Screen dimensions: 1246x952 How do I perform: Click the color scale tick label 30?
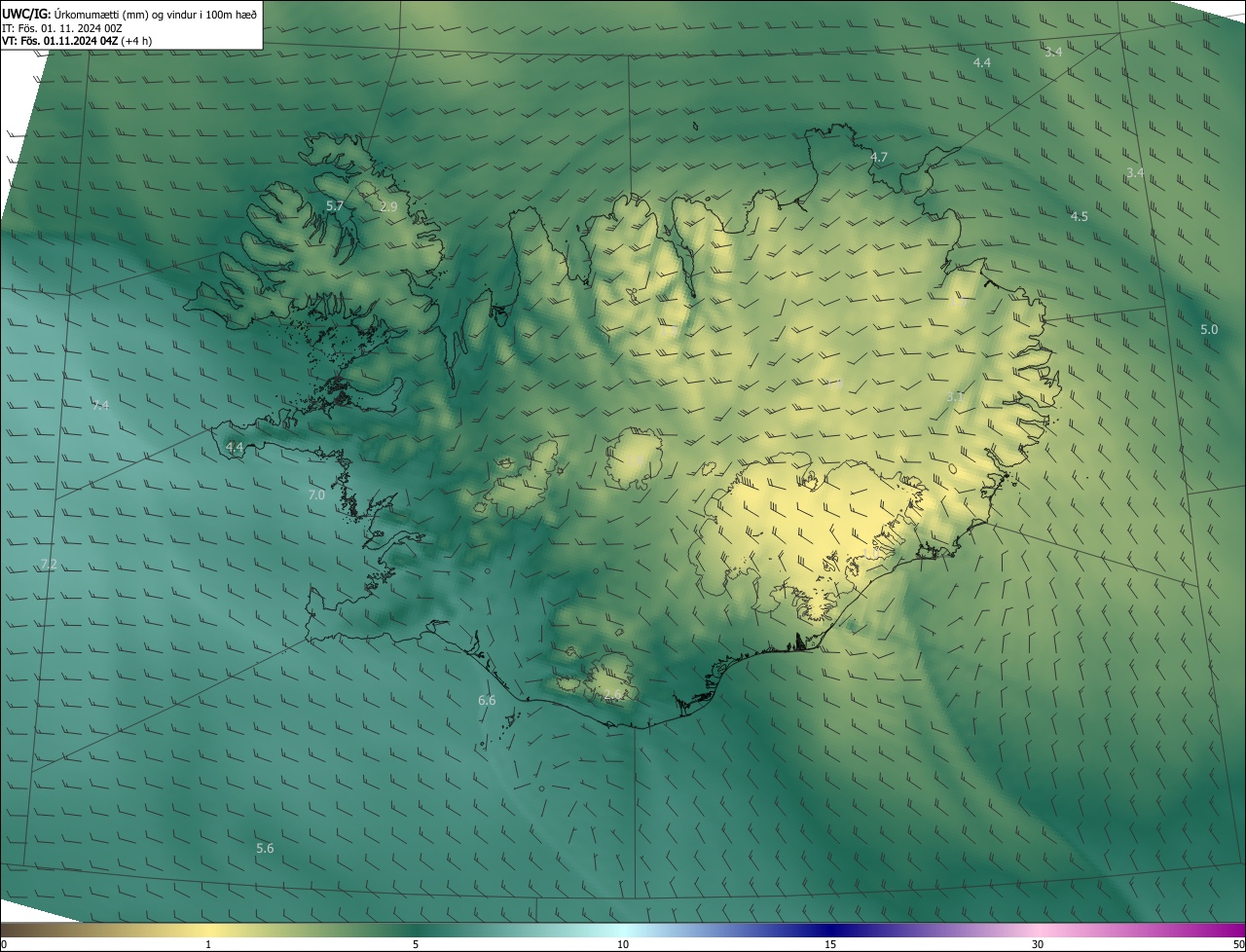tap(1038, 944)
